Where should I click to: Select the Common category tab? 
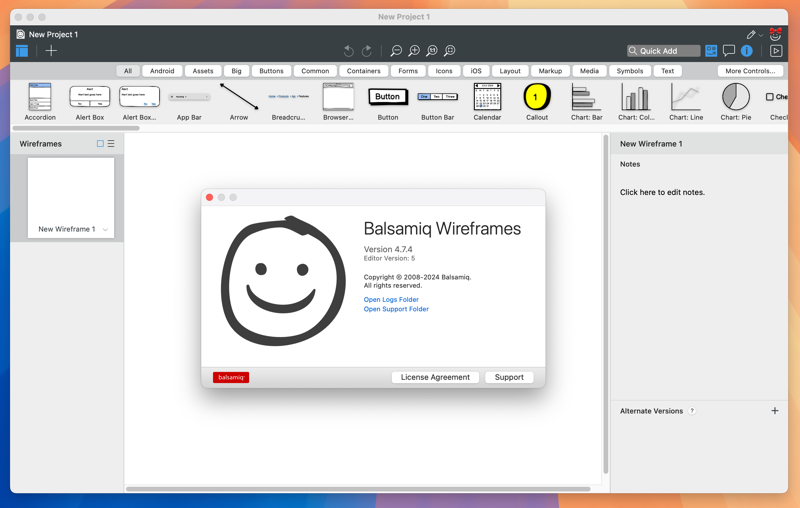click(x=315, y=71)
